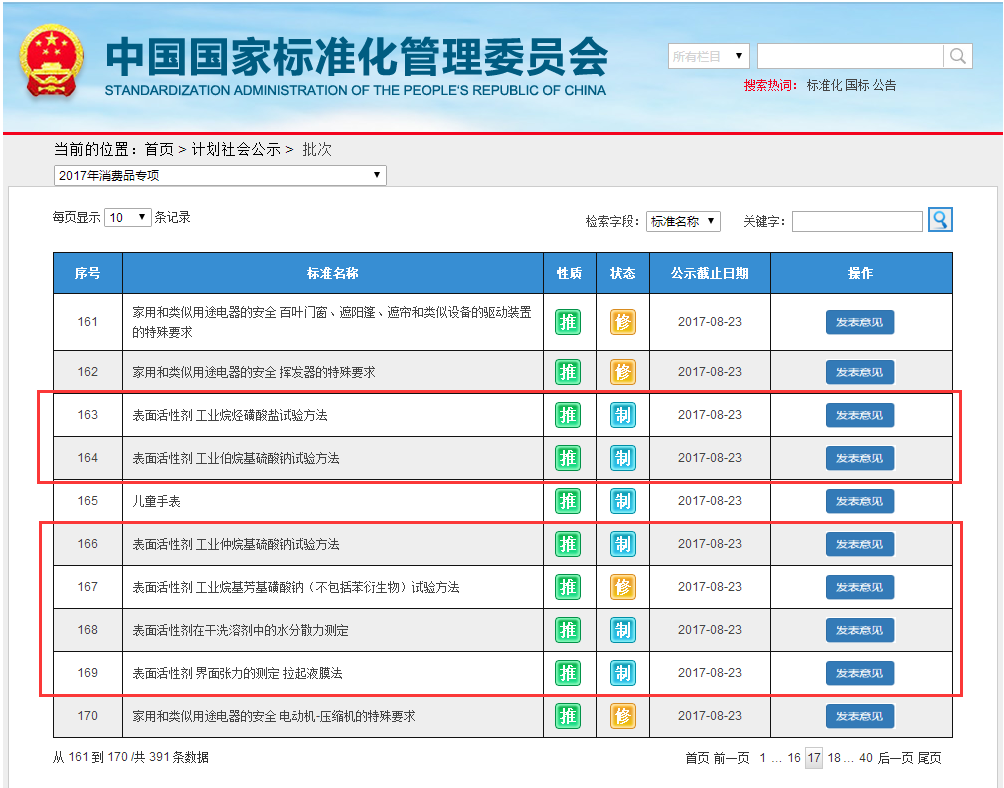The image size is (1004, 788).
Task: Click the blue keyword search magnifier icon
Action: (x=940, y=220)
